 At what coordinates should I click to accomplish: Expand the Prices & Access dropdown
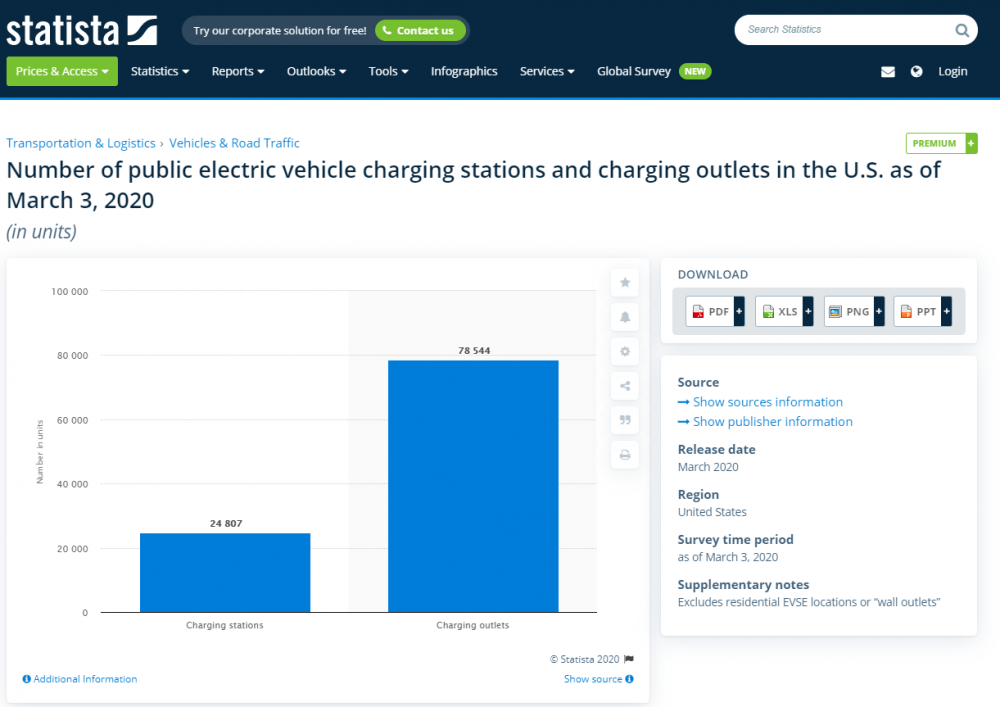[62, 71]
